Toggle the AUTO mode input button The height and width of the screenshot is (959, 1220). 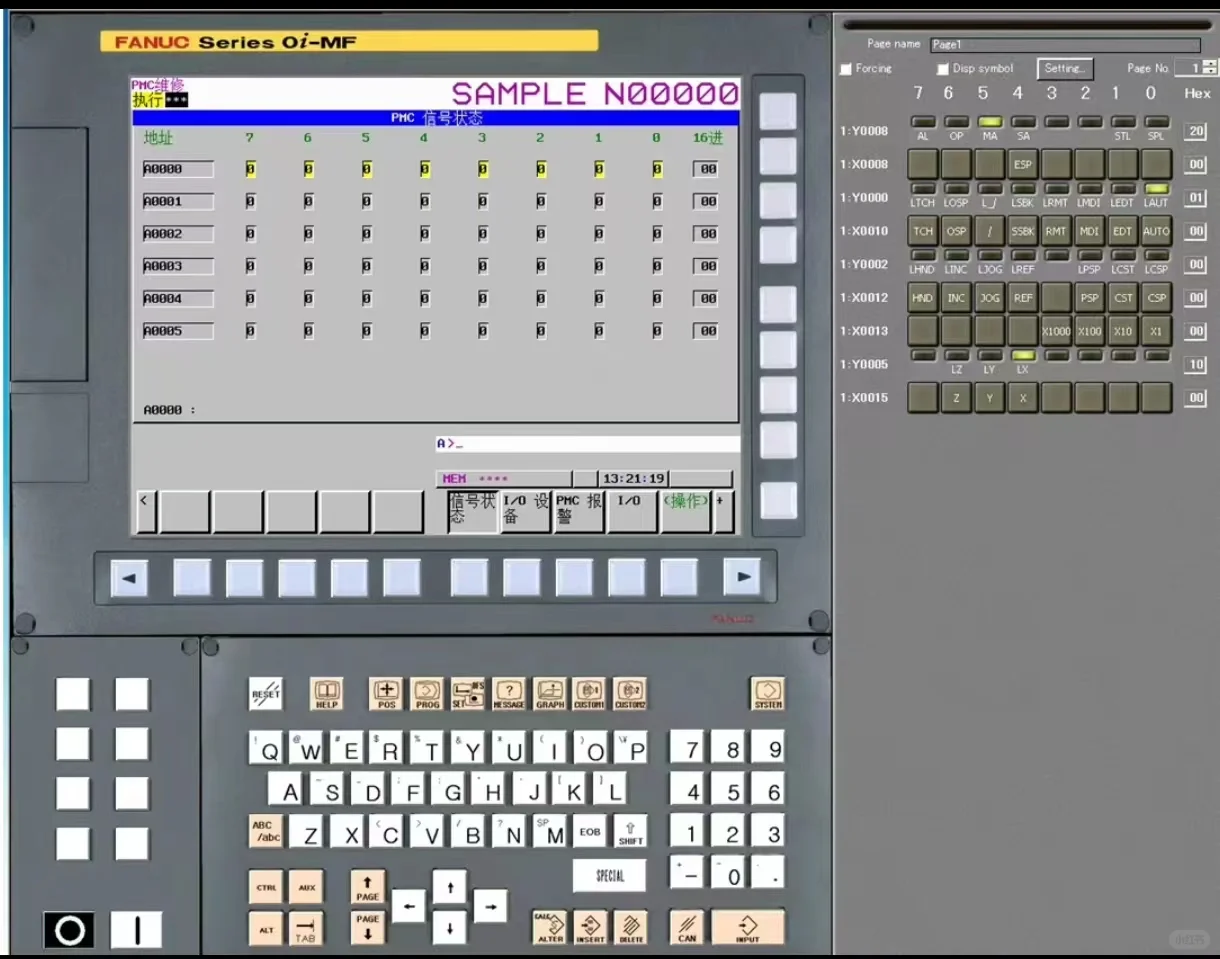point(1156,231)
